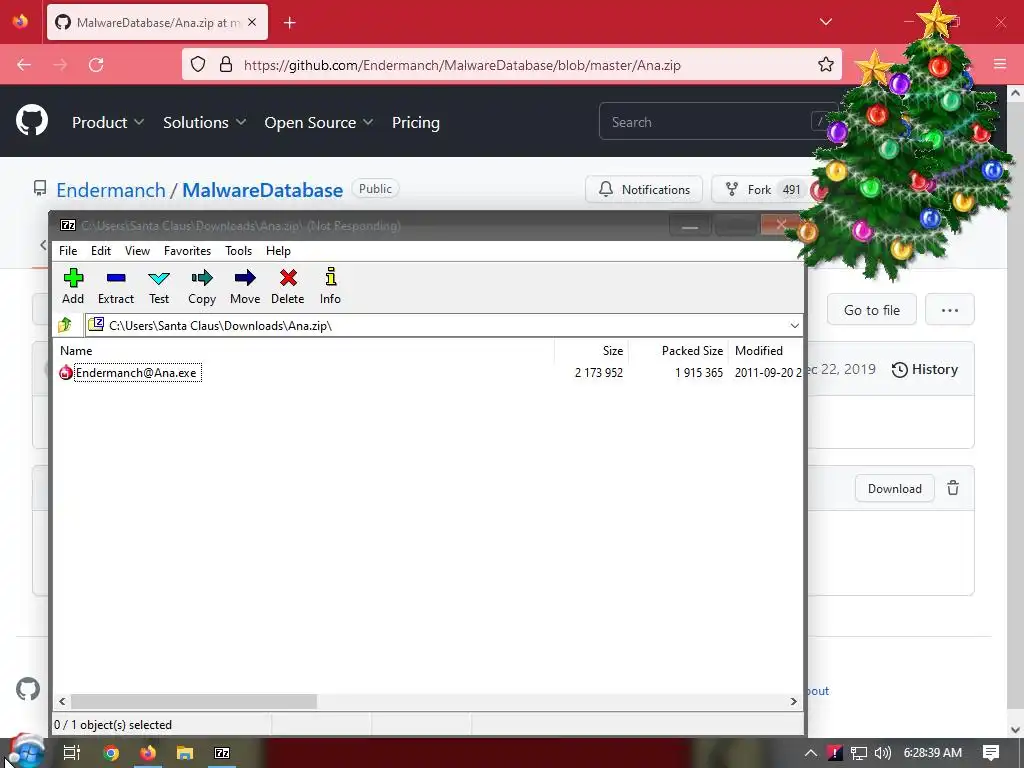Screen dimensions: 1024x768
Task: Click the archive path input field
Action: [436, 325]
